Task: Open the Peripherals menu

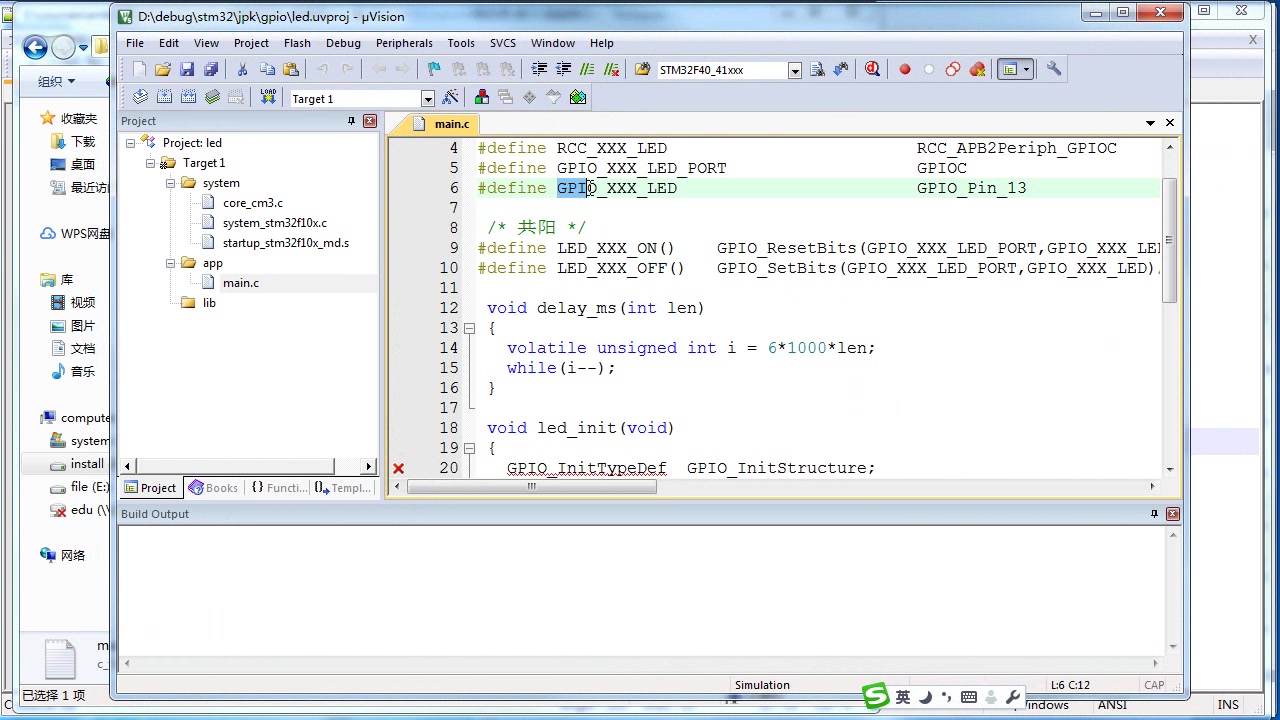Action: click(404, 43)
